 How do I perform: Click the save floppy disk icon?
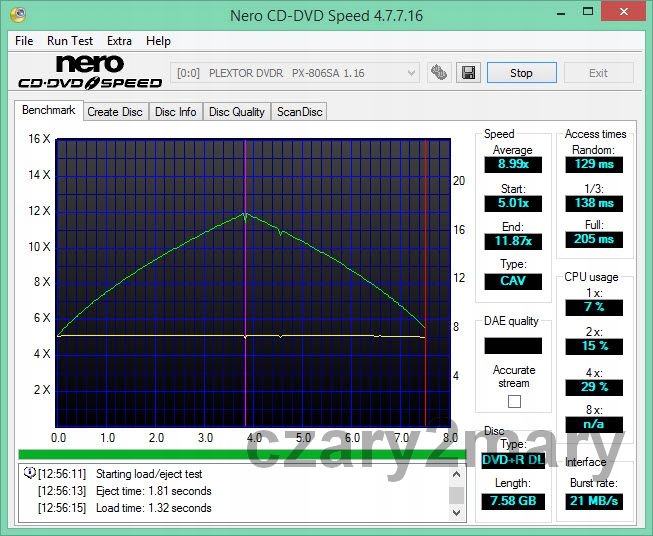(x=467, y=73)
